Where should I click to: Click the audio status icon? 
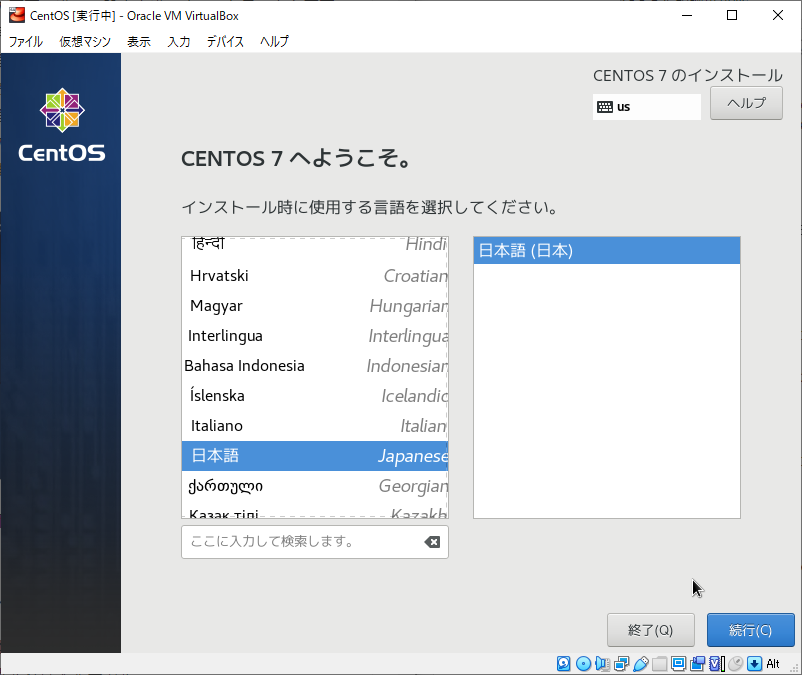(x=601, y=663)
